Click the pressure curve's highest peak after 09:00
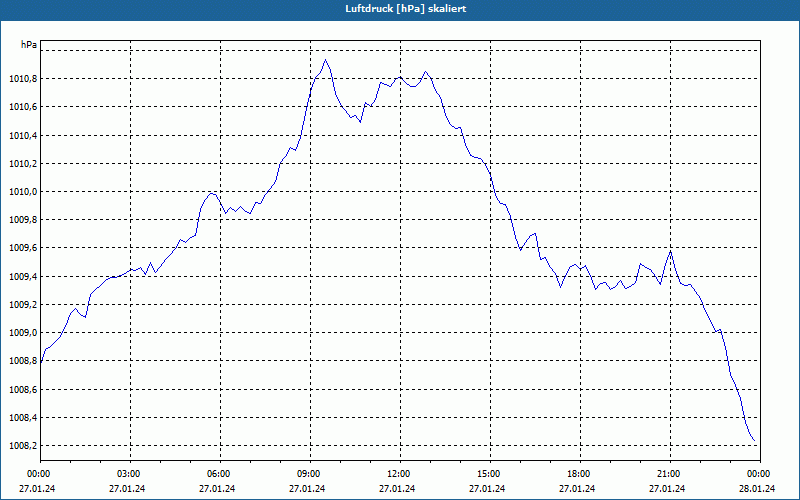This screenshot has width=800, height=500. pyautogui.click(x=326, y=60)
